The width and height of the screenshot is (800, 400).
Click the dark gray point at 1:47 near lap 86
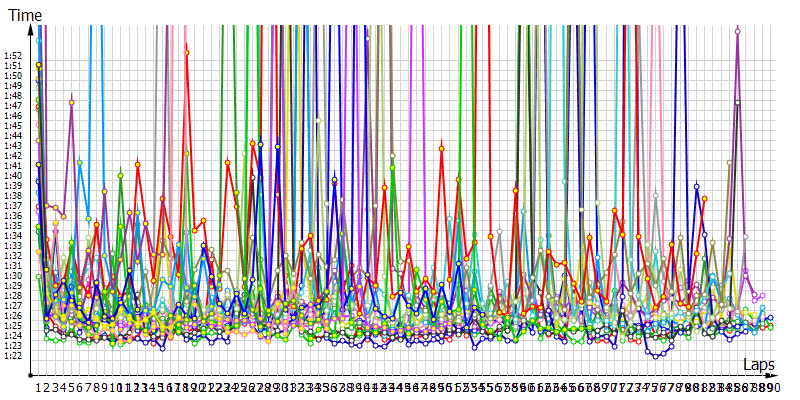click(x=737, y=102)
